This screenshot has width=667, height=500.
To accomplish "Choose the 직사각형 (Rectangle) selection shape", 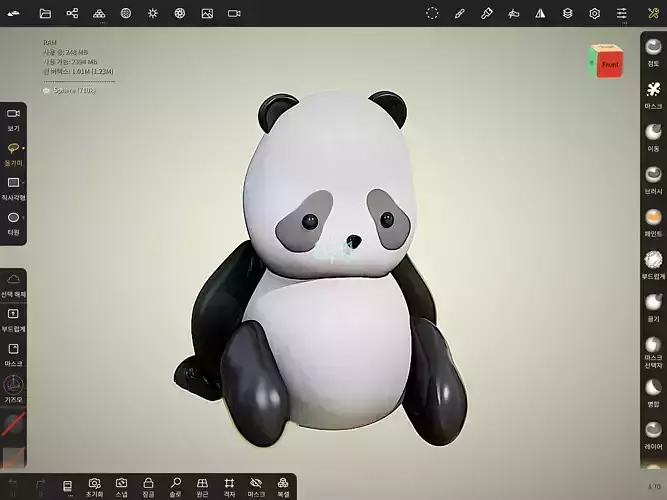I will 13,189.
